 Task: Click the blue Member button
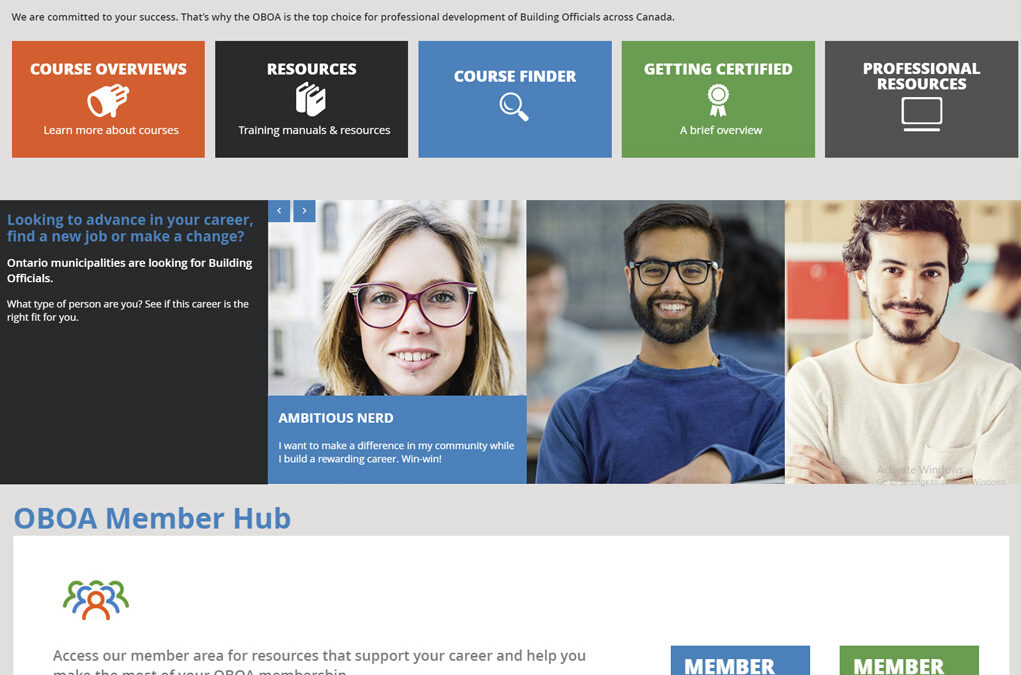(x=740, y=660)
